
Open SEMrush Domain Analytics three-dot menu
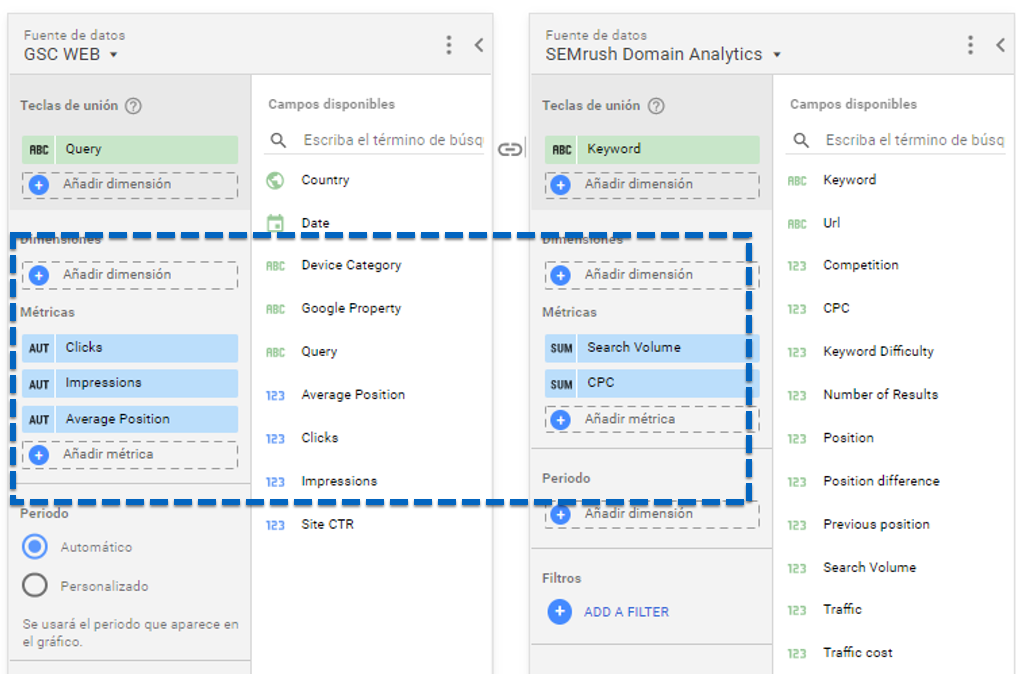pyautogui.click(x=970, y=45)
